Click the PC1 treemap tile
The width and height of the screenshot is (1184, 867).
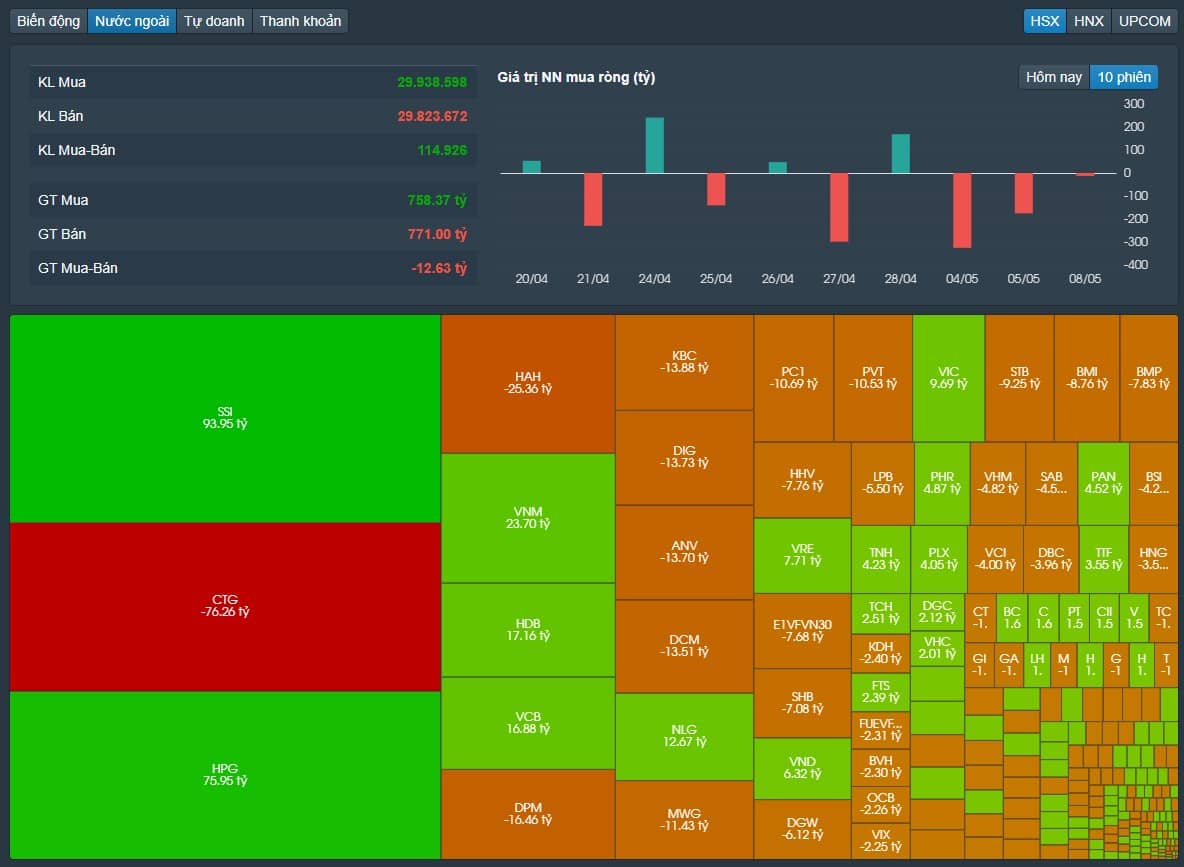pyautogui.click(x=794, y=378)
